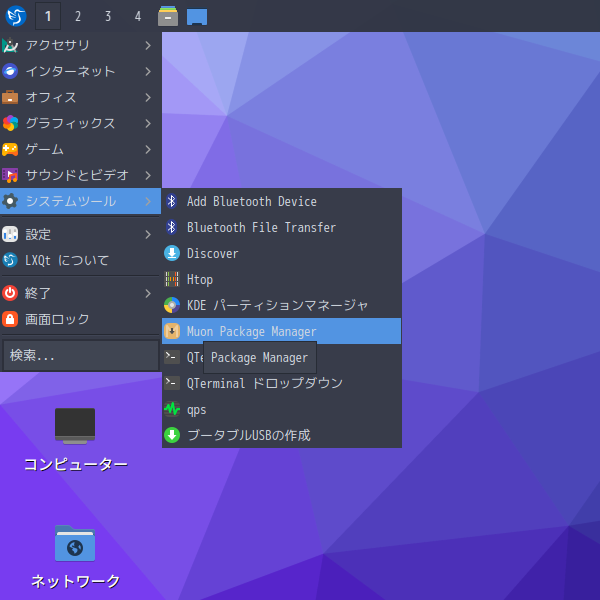This screenshot has width=600, height=600.
Task: Click the グラフィックス colorful icon
Action: (10, 123)
